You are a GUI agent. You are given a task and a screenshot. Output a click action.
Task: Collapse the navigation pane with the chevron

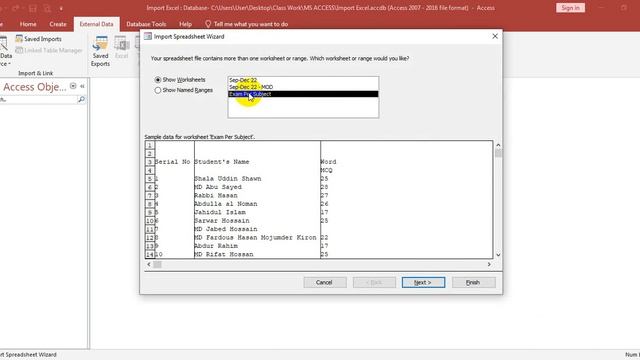coord(82,87)
